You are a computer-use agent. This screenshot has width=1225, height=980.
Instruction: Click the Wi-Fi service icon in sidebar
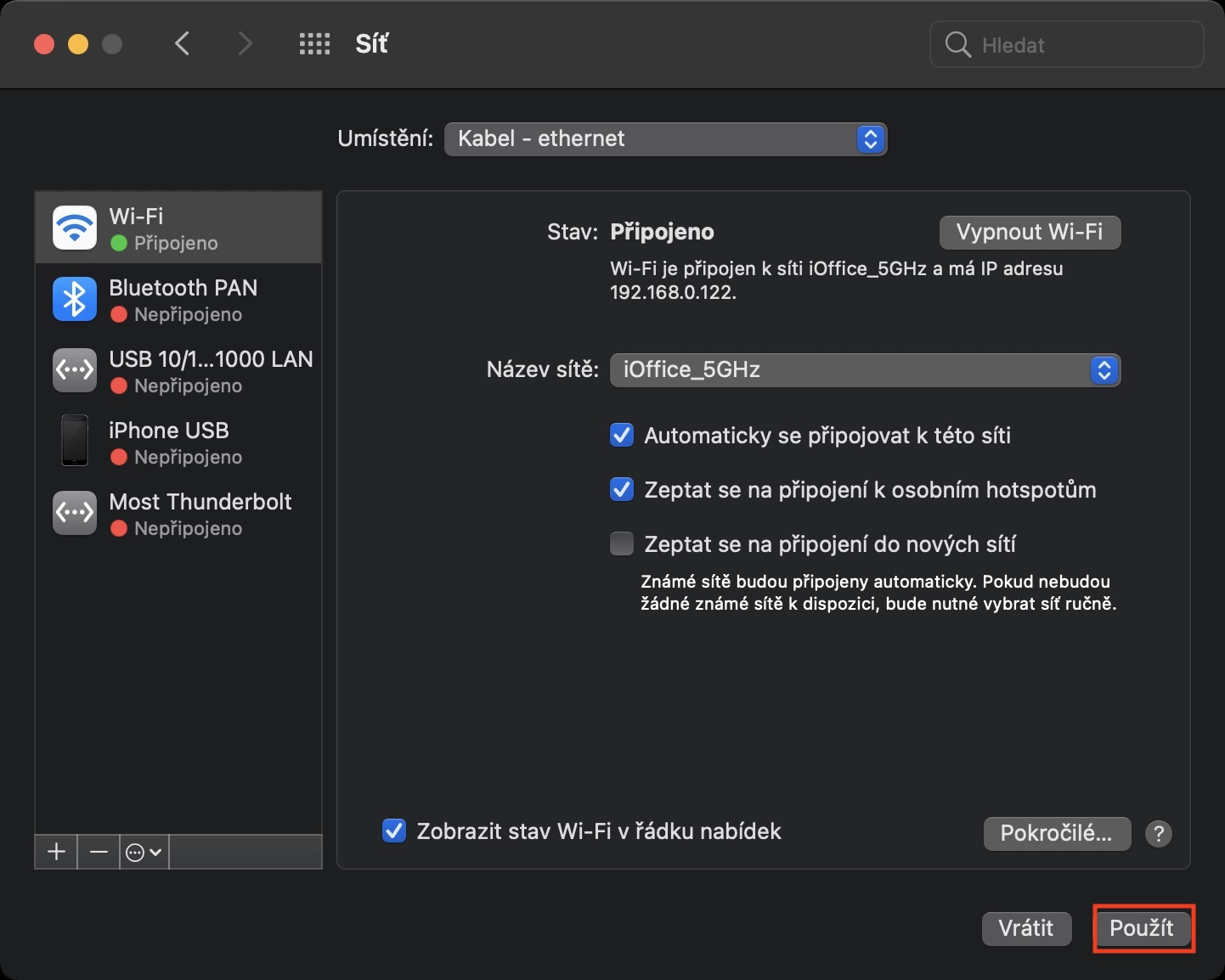[x=75, y=228]
